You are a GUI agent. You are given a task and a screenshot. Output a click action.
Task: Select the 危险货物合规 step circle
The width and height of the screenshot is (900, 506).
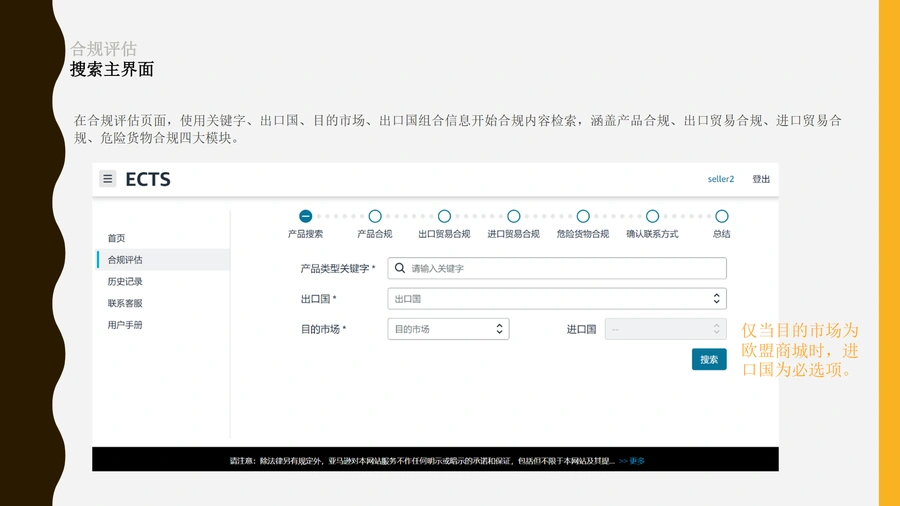[583, 216]
